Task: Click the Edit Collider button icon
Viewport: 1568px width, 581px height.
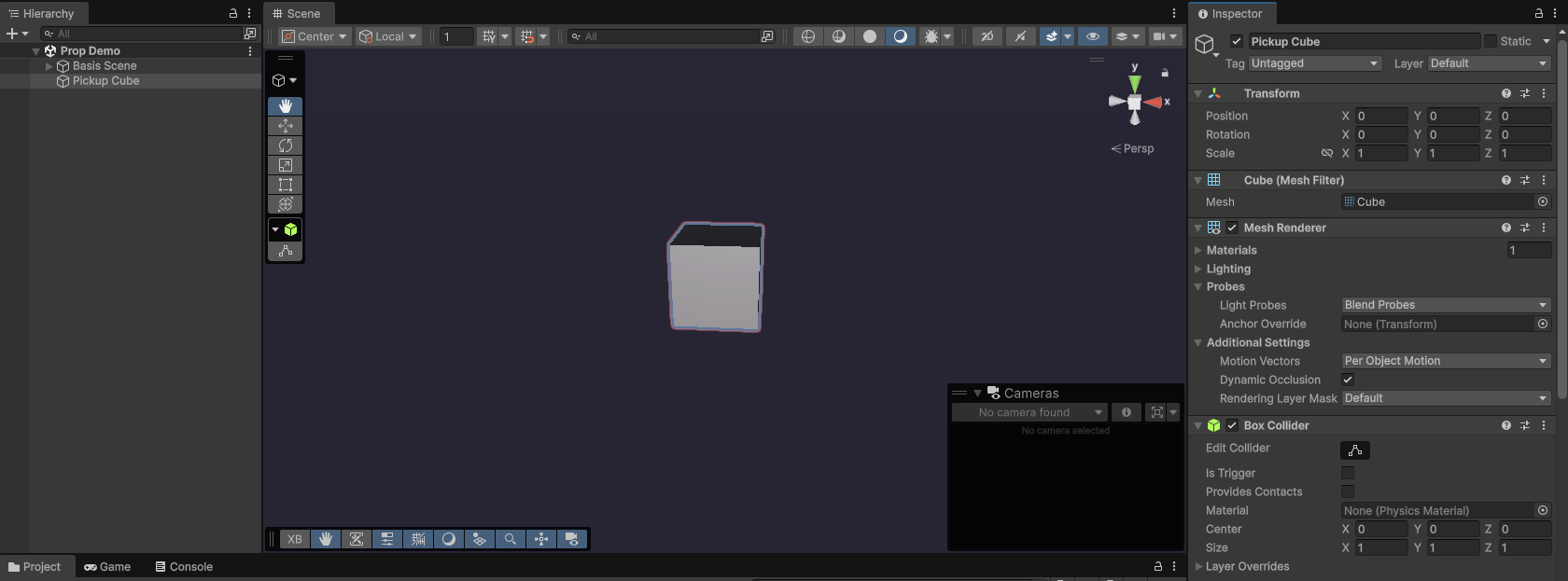Action: pyautogui.click(x=1355, y=450)
